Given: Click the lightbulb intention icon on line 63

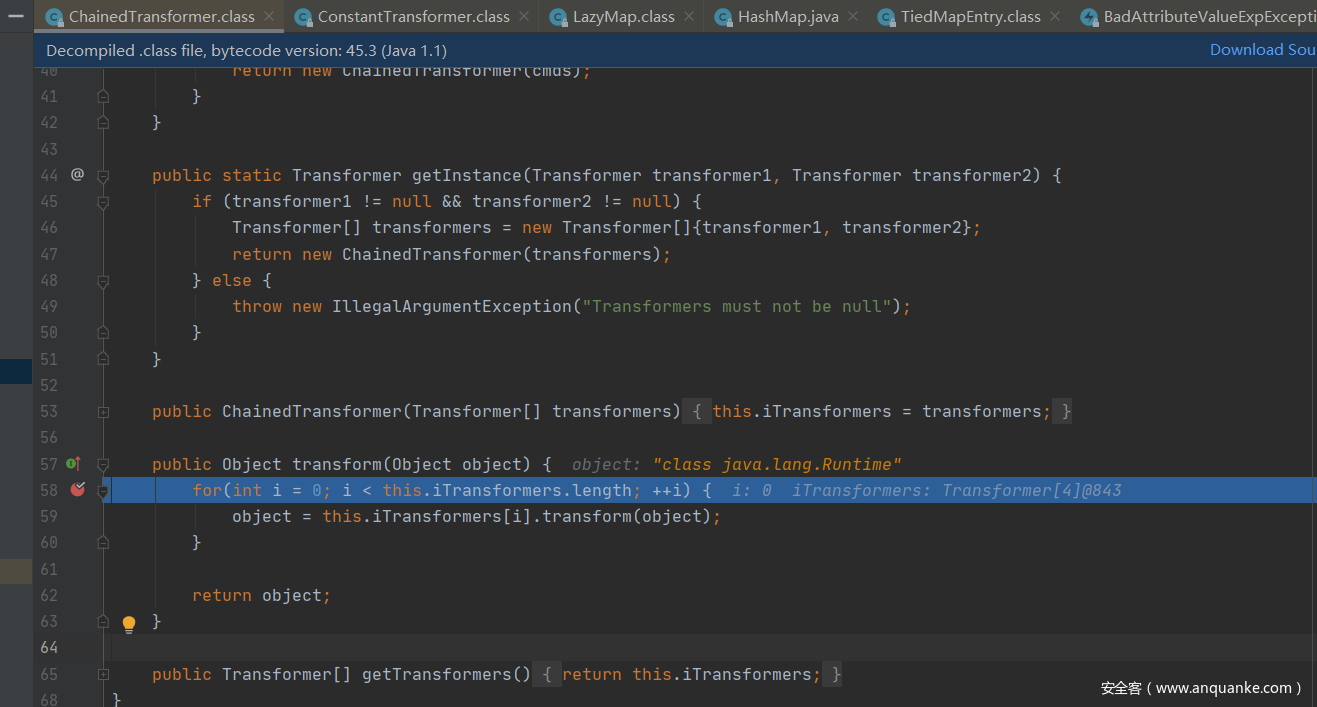Looking at the screenshot, I should click(x=129, y=624).
